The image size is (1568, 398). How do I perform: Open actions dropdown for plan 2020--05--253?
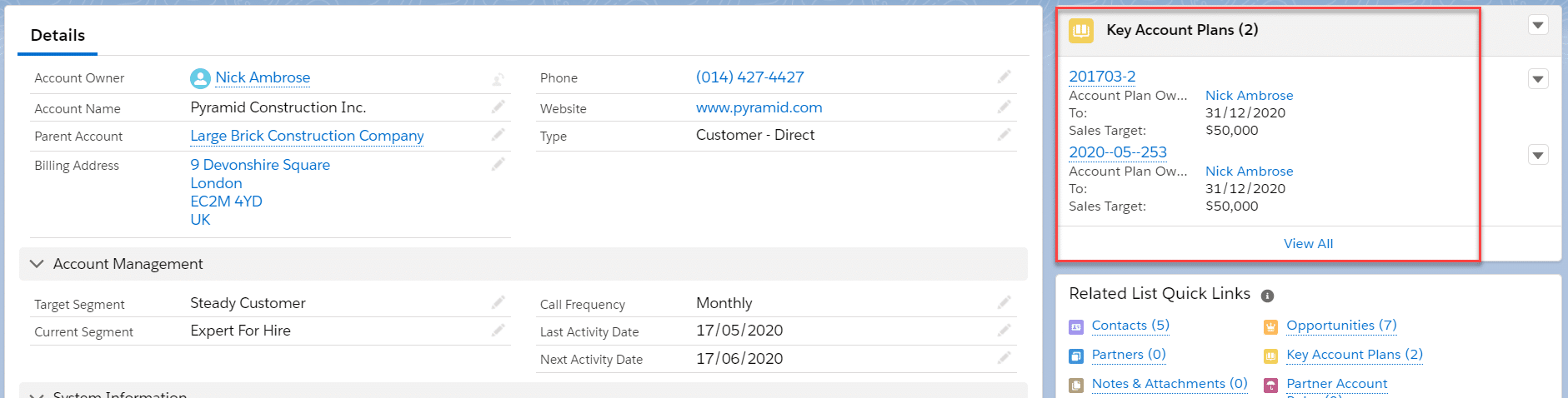point(1538,155)
